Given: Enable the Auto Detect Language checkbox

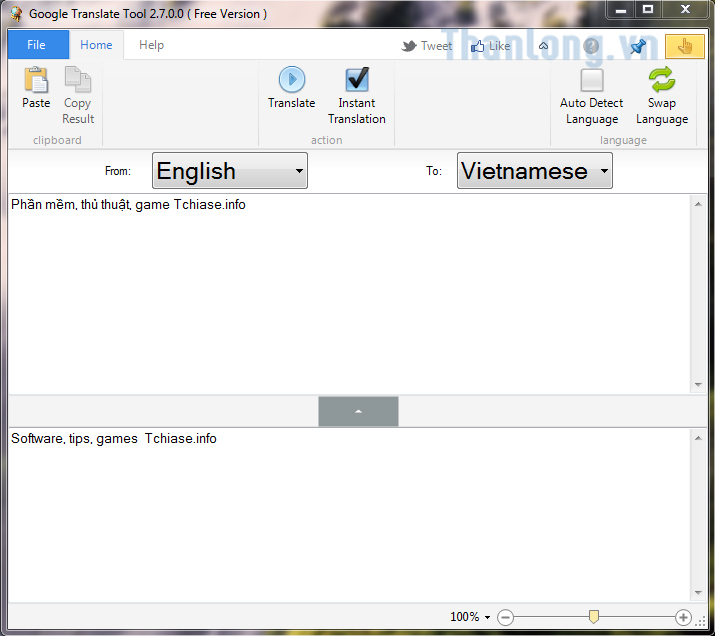Looking at the screenshot, I should pyautogui.click(x=592, y=80).
